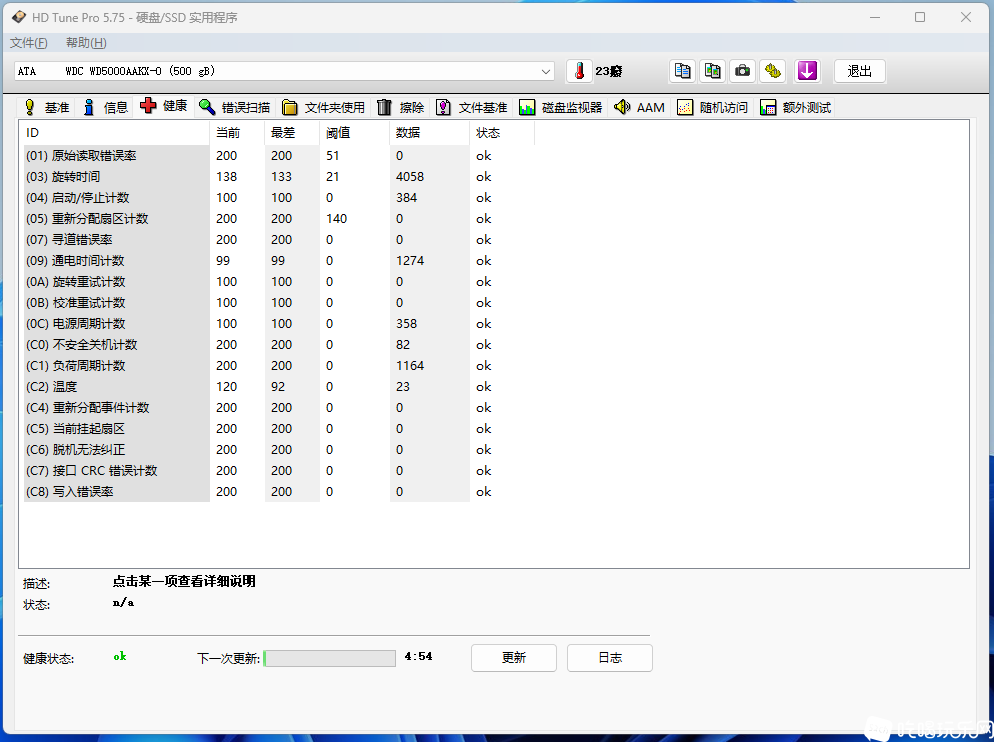Click the purple down-arrow minimize to tray icon

807,71
